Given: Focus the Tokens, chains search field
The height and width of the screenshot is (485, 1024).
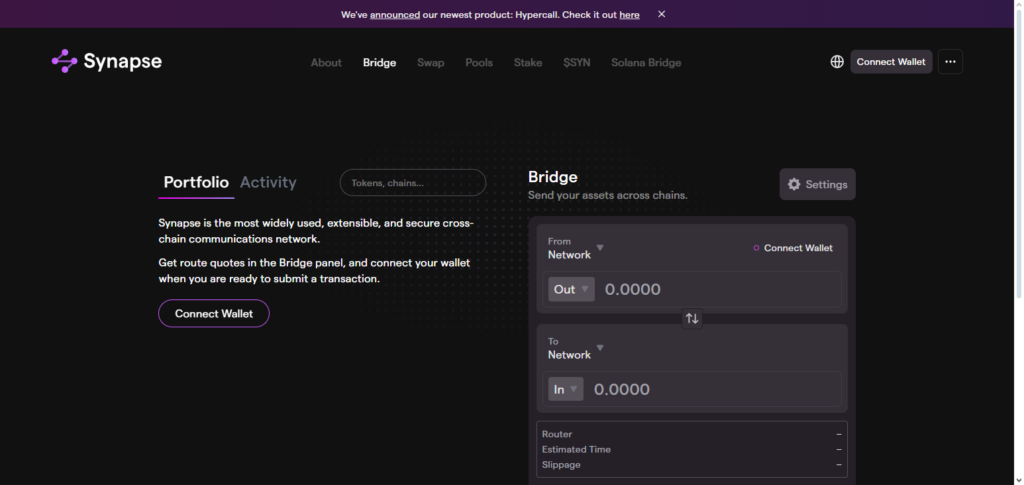Looking at the screenshot, I should pyautogui.click(x=412, y=183).
